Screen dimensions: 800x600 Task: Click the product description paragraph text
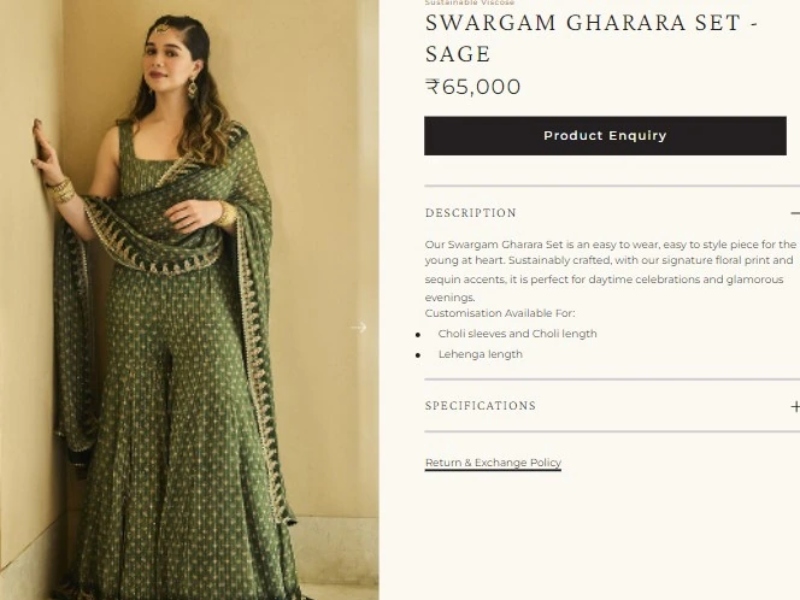pos(610,271)
